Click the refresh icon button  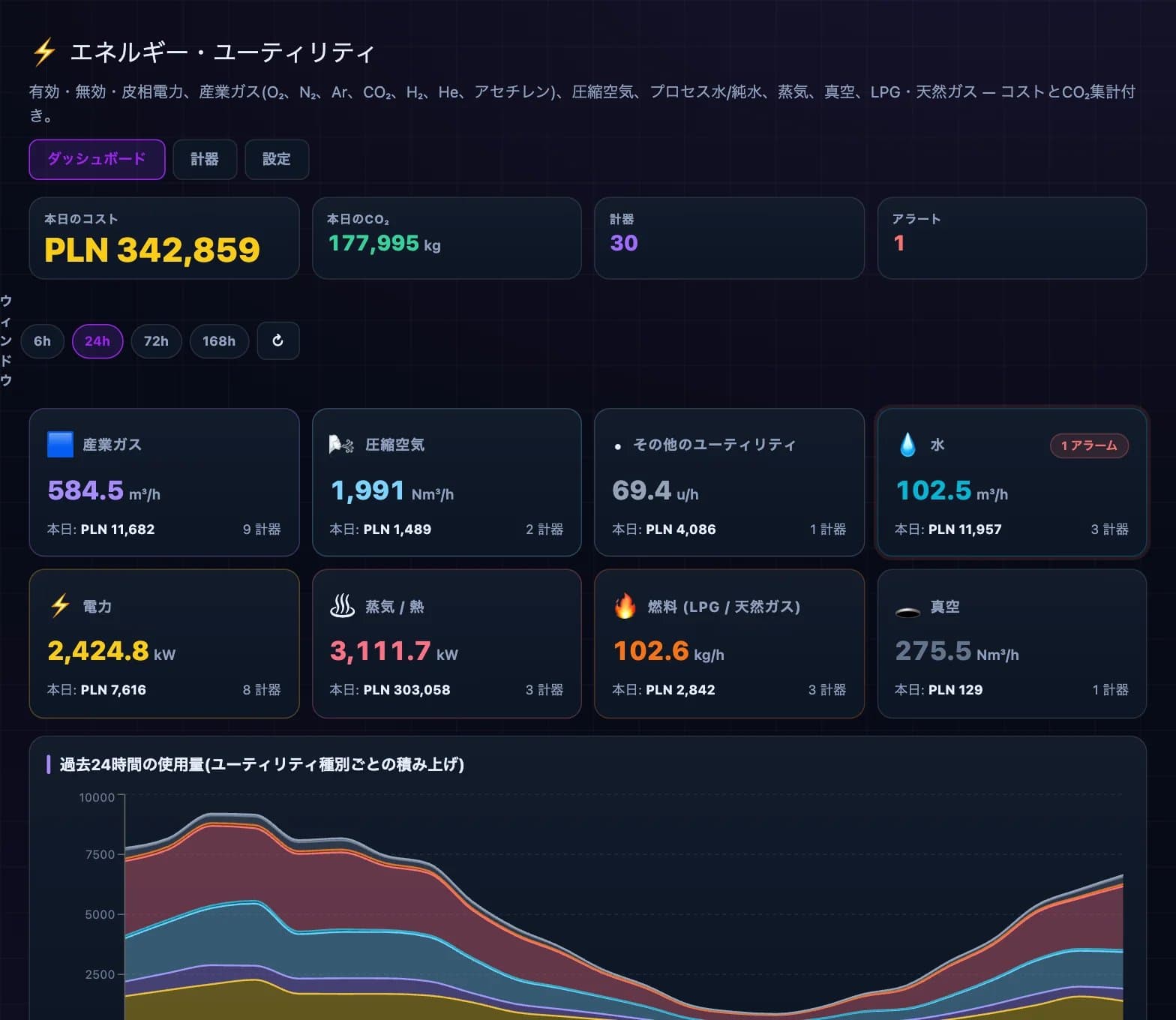[277, 340]
